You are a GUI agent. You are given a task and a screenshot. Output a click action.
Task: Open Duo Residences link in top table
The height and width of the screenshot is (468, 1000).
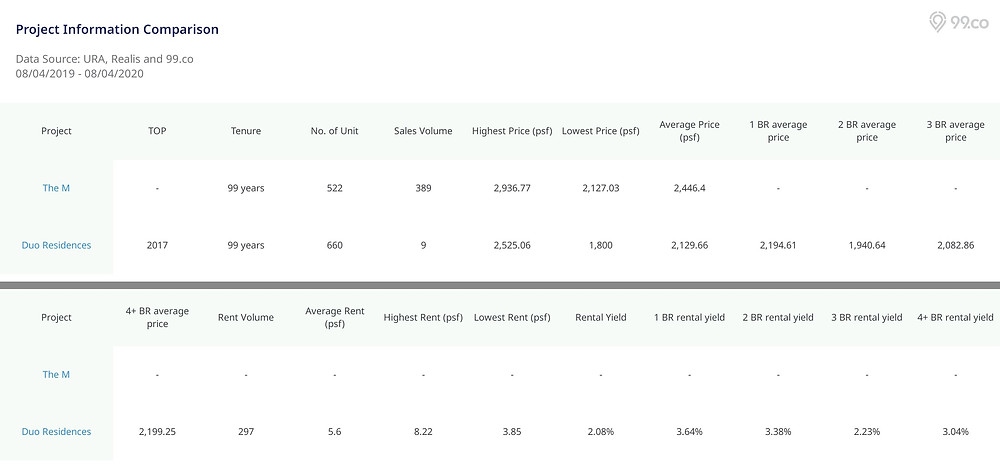point(56,245)
